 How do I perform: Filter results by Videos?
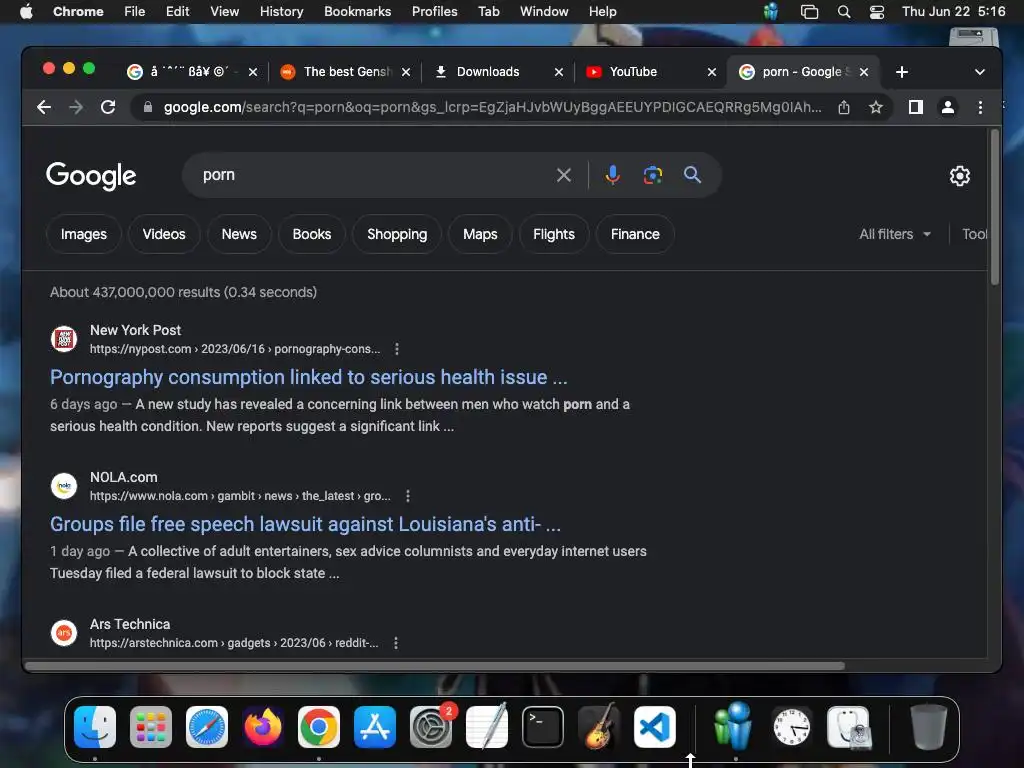coord(164,234)
